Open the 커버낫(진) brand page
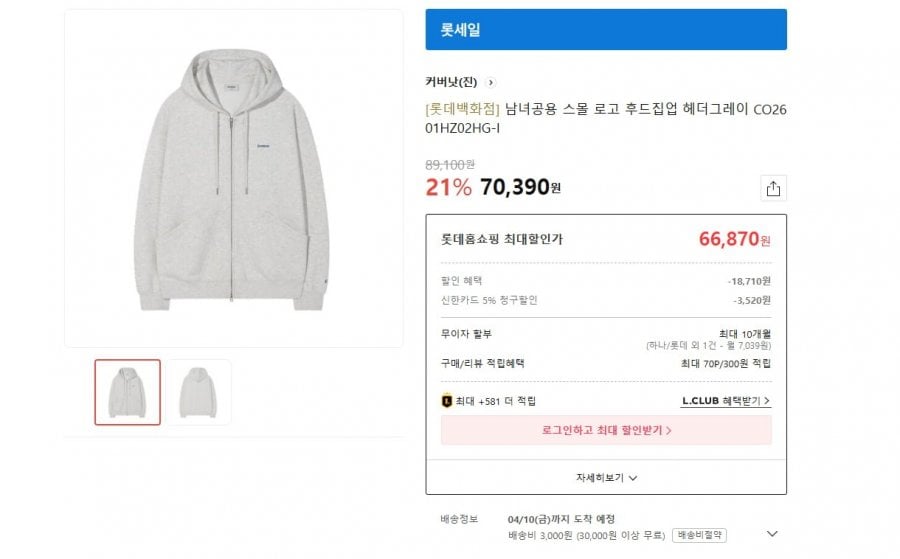This screenshot has width=900, height=559. click(x=451, y=82)
